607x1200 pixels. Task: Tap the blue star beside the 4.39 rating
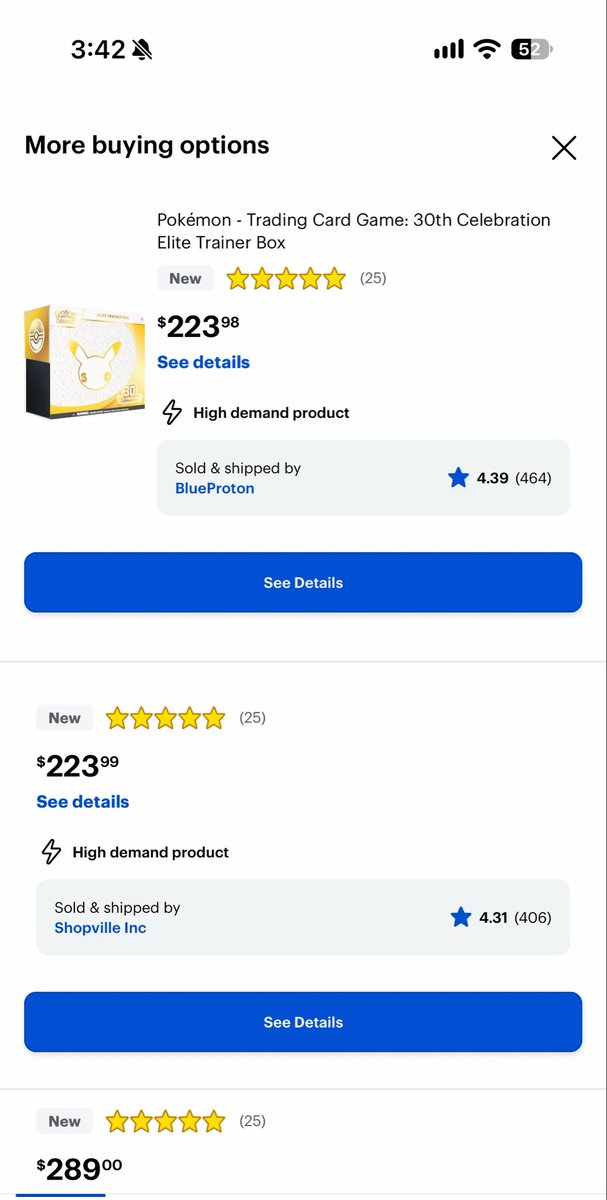[459, 478]
